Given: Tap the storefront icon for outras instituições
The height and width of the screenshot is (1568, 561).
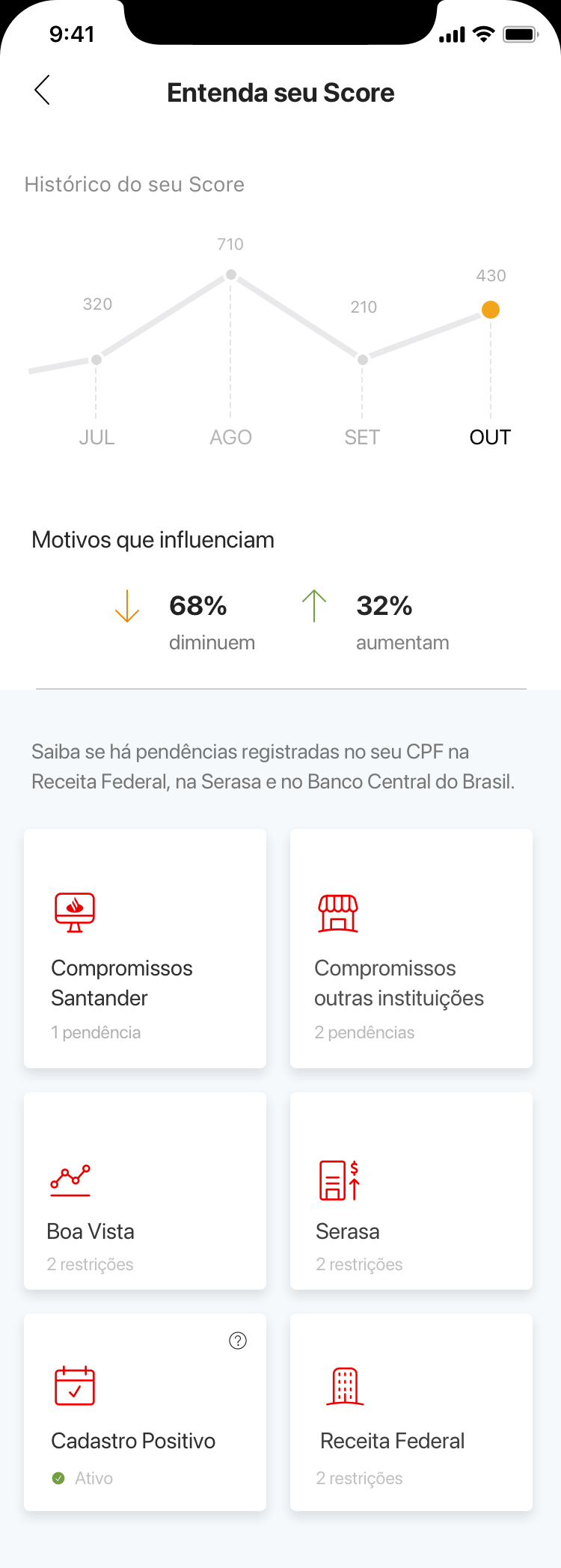Looking at the screenshot, I should pos(338,913).
